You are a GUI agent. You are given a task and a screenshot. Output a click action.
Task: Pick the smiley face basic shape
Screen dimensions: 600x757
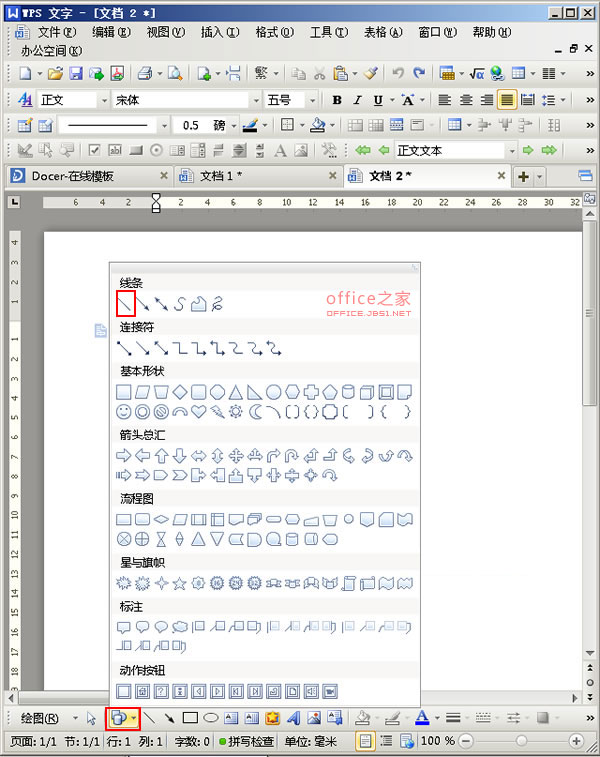(x=125, y=411)
